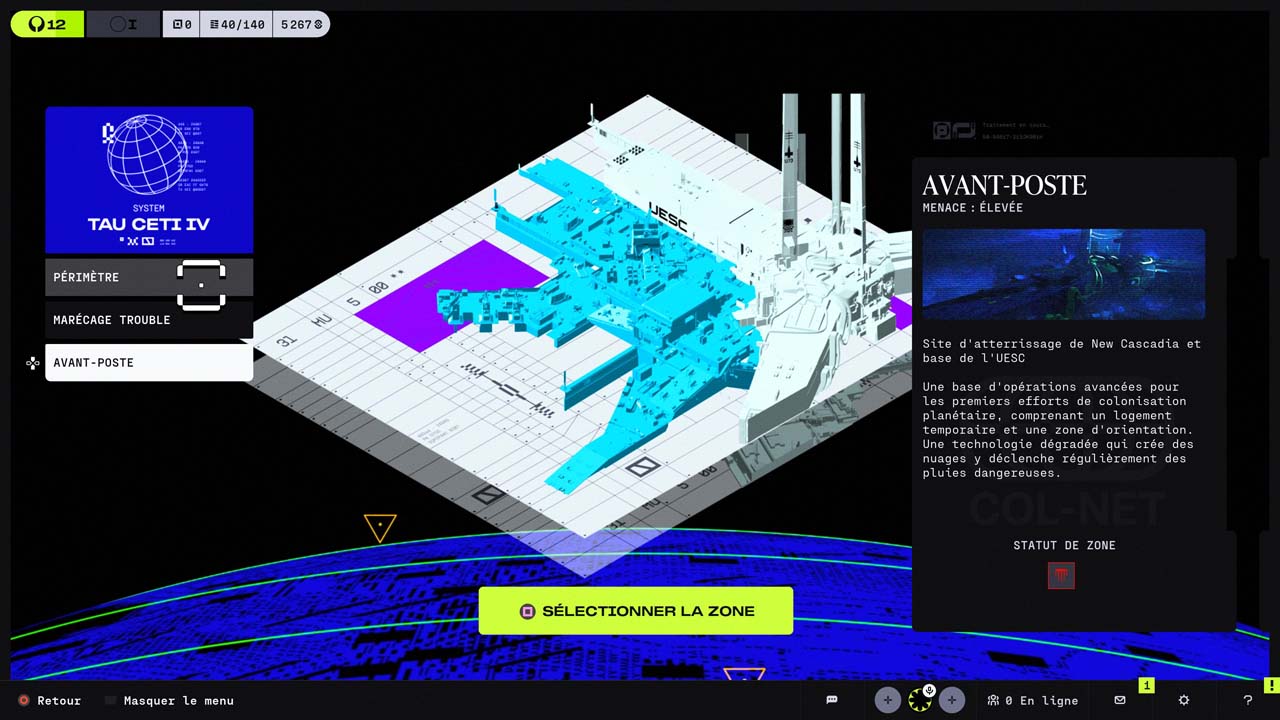Select the Avant-Poste zone entry

tap(148, 363)
